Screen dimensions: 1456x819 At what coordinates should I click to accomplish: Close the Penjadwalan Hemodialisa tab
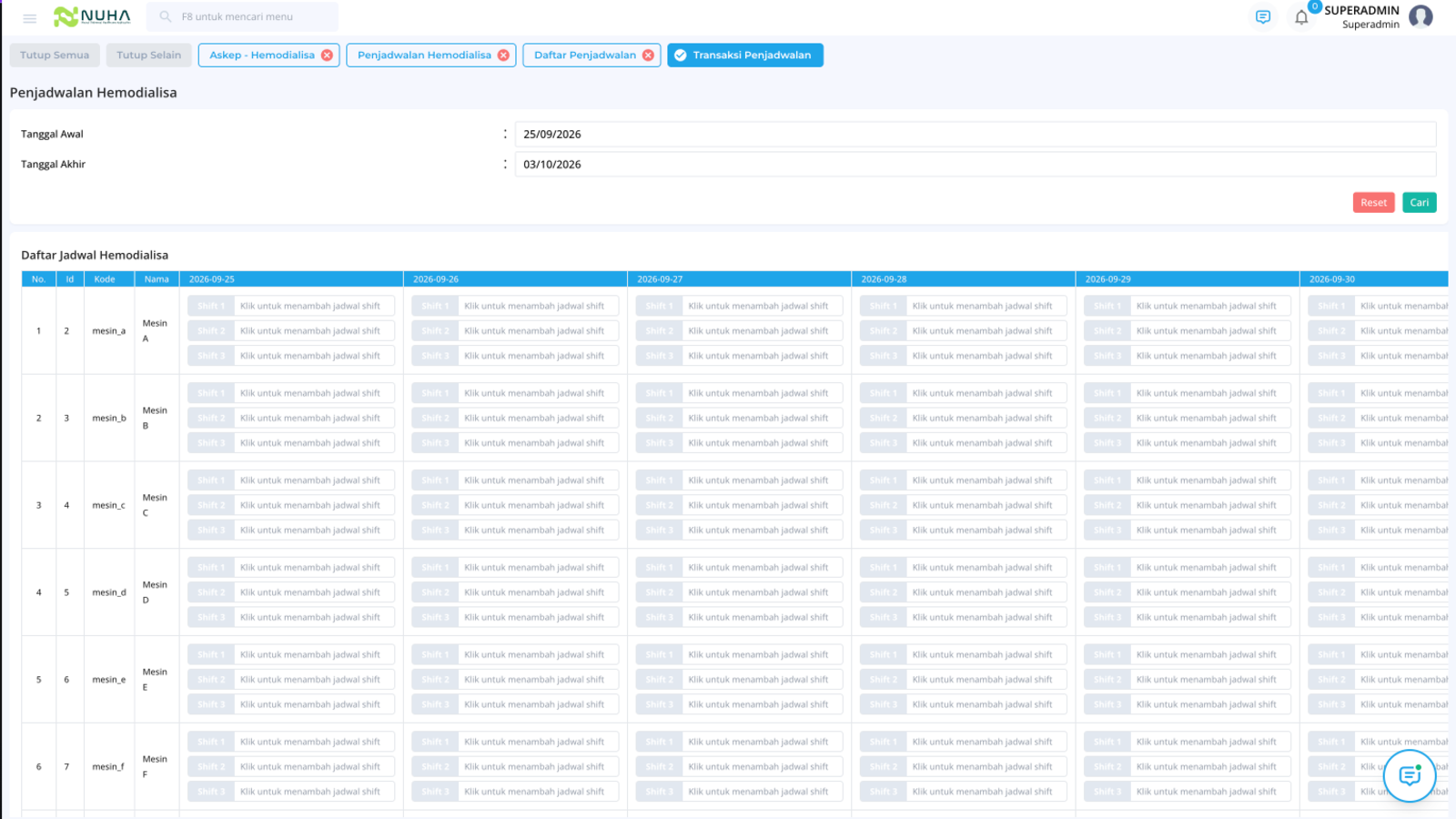[503, 56]
